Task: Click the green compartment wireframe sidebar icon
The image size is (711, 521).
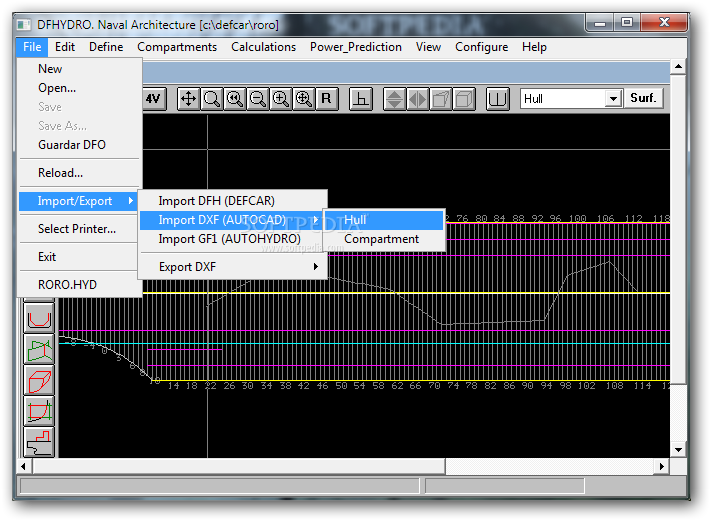Action: 39,349
